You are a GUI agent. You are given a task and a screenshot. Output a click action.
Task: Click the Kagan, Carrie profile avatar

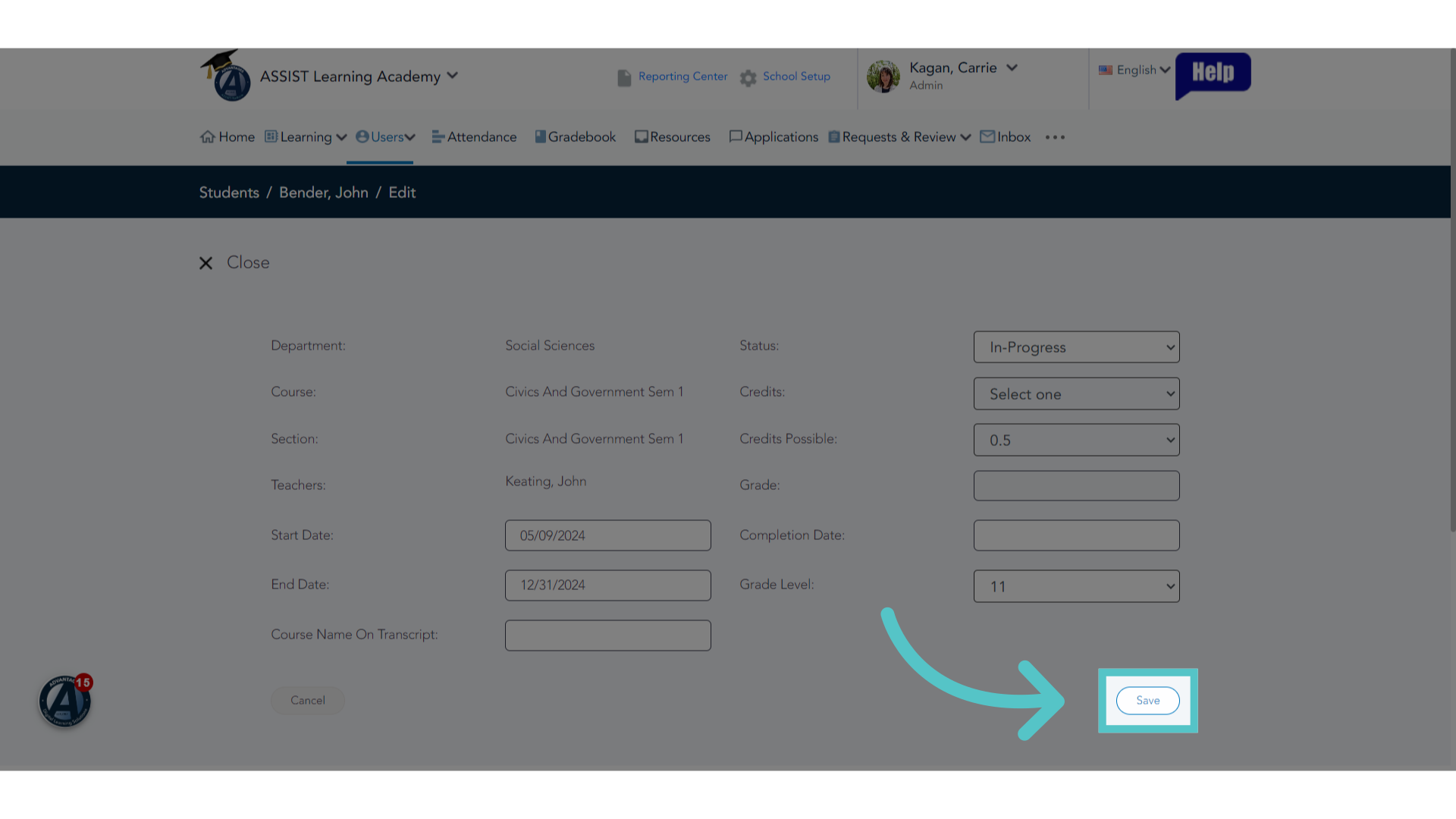(x=883, y=77)
